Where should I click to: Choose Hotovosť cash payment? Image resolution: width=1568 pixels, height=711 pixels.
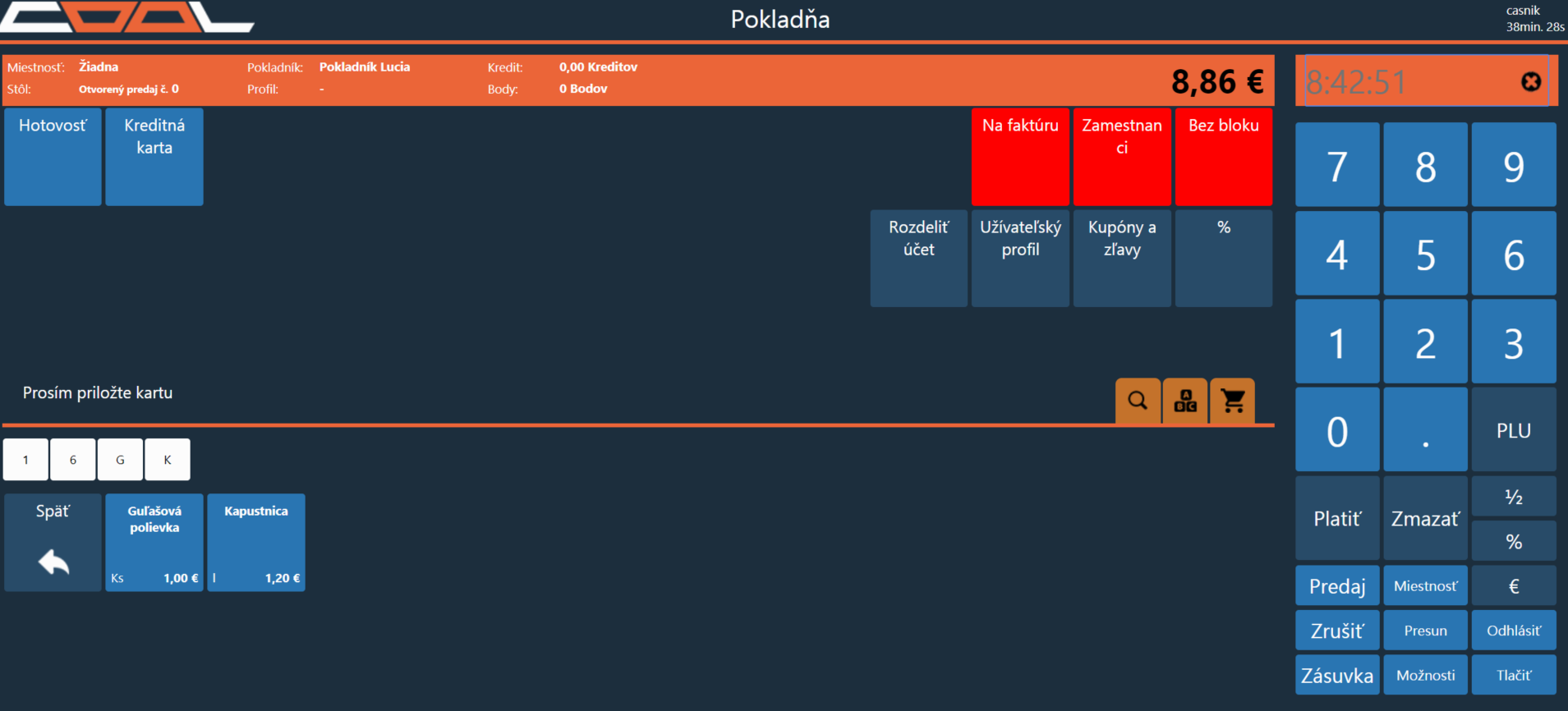53,156
